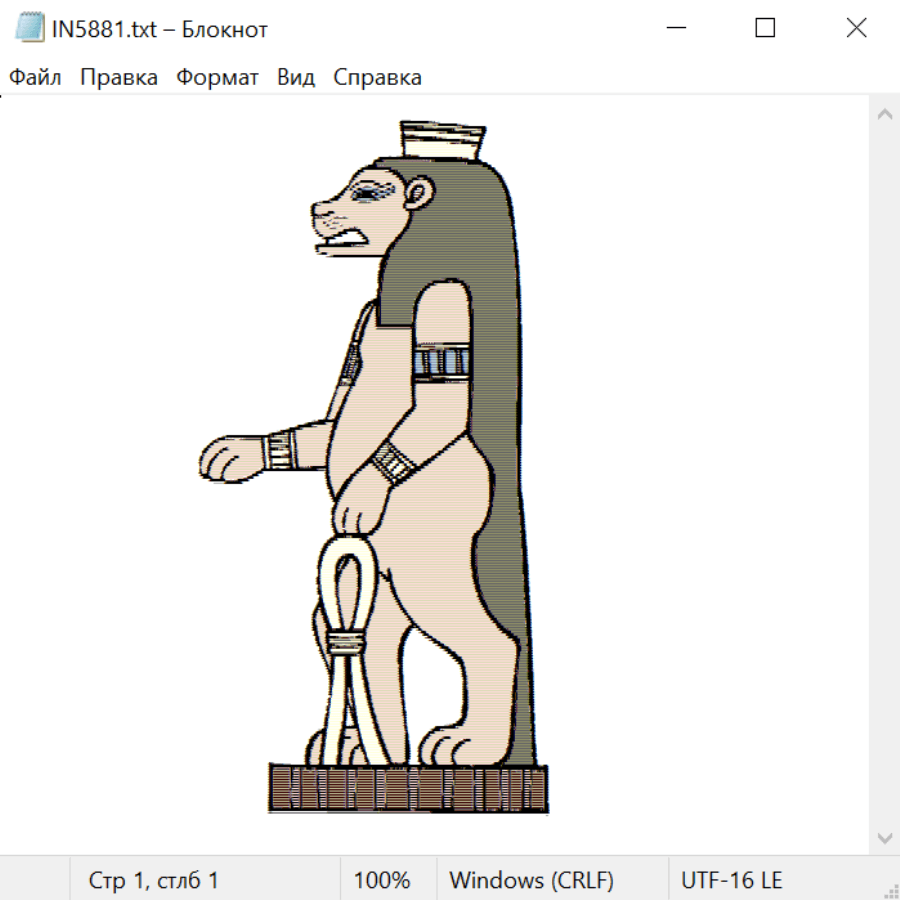The height and width of the screenshot is (900, 900).
Task: Click the Windows (CRLF) status field
Action: (531, 880)
